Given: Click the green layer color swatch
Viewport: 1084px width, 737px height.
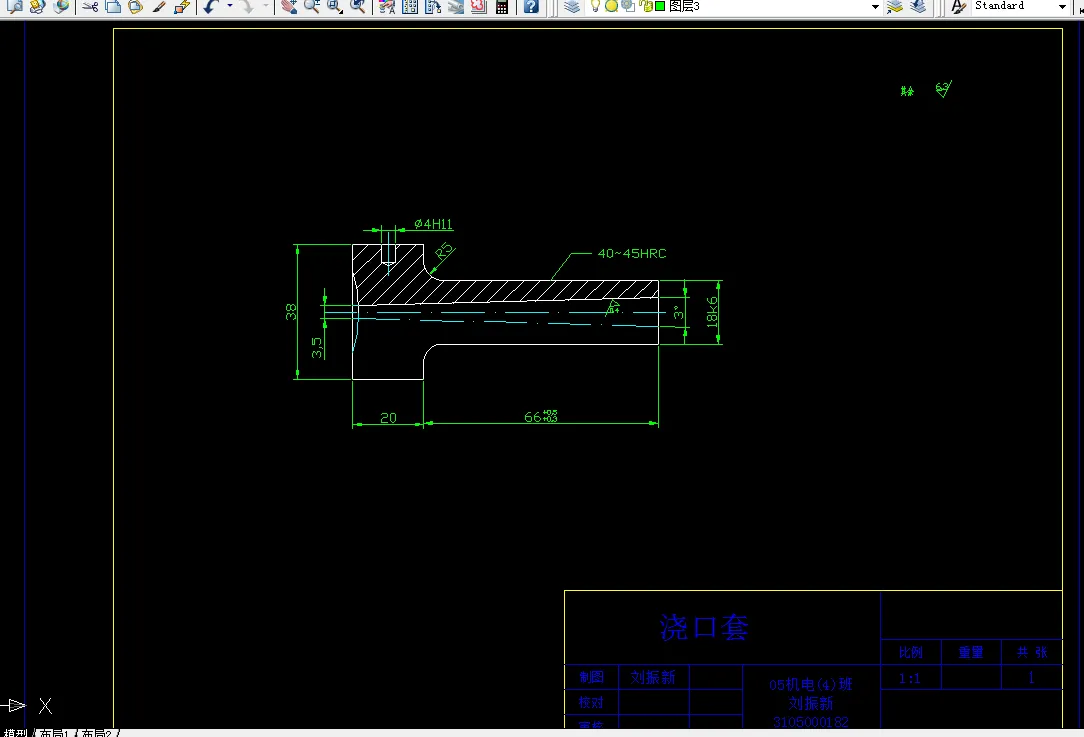Looking at the screenshot, I should (x=660, y=6).
